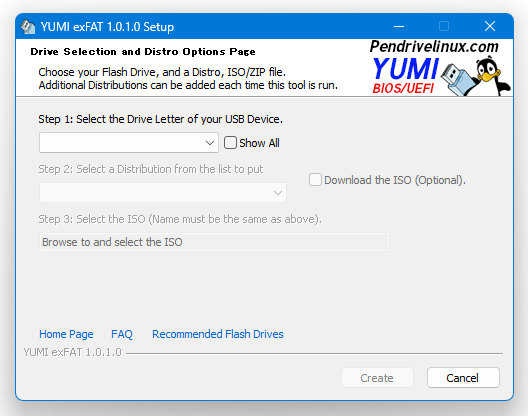Open the FAQ link
528x416 pixels.
pos(122,334)
